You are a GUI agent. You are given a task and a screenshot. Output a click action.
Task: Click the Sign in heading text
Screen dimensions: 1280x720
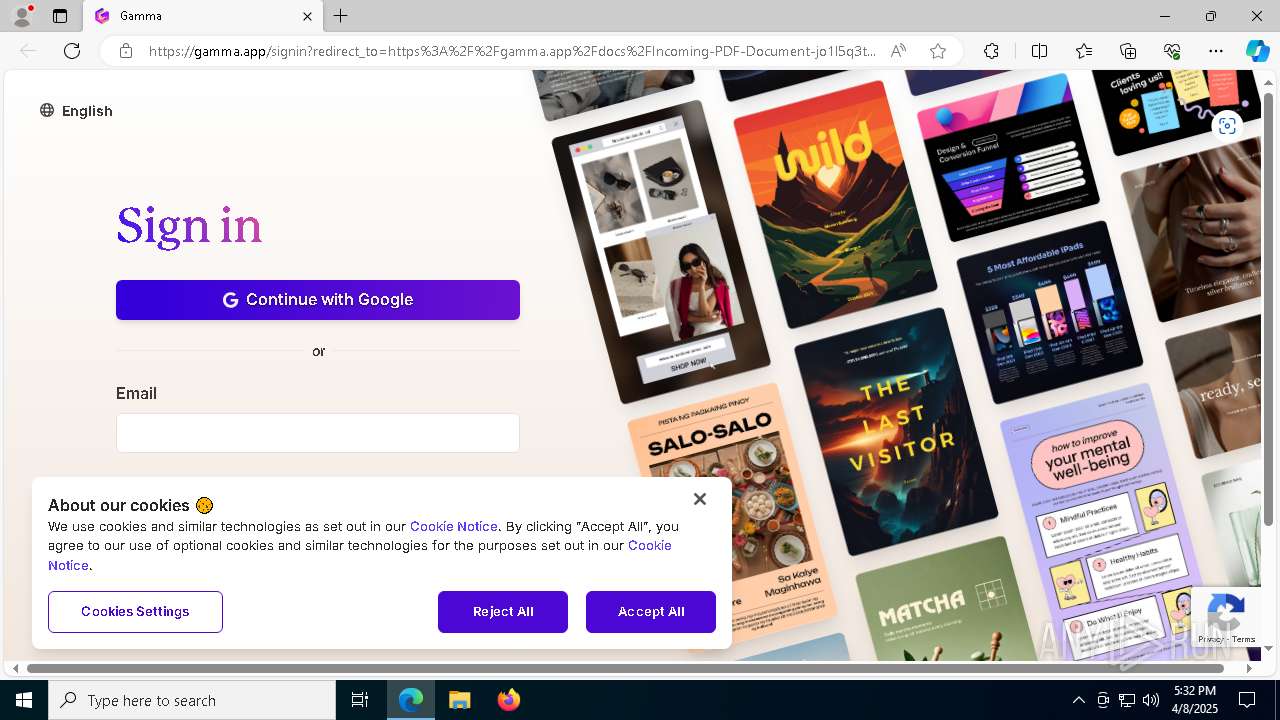pyautogui.click(x=189, y=227)
